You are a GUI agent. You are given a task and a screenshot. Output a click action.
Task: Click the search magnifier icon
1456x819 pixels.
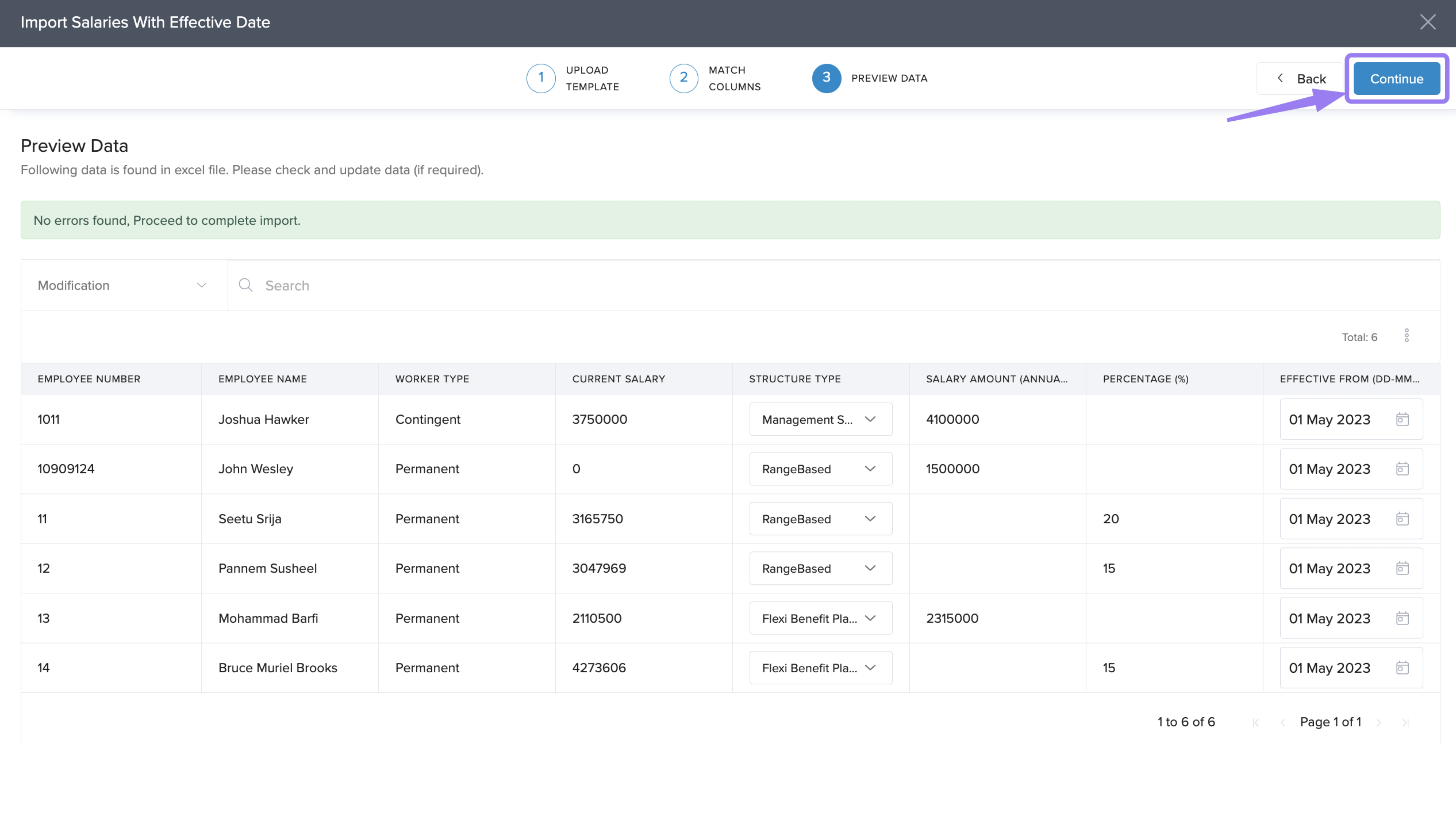click(245, 285)
